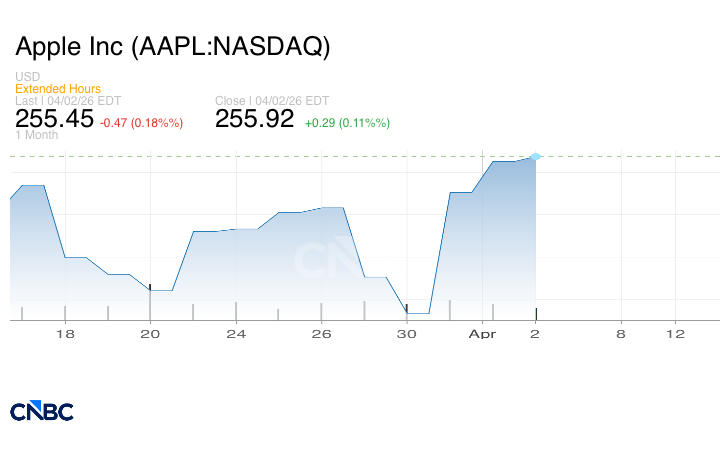The height and width of the screenshot is (450, 720).
Task: Click the 18 date label on axis
Action: click(x=65, y=334)
